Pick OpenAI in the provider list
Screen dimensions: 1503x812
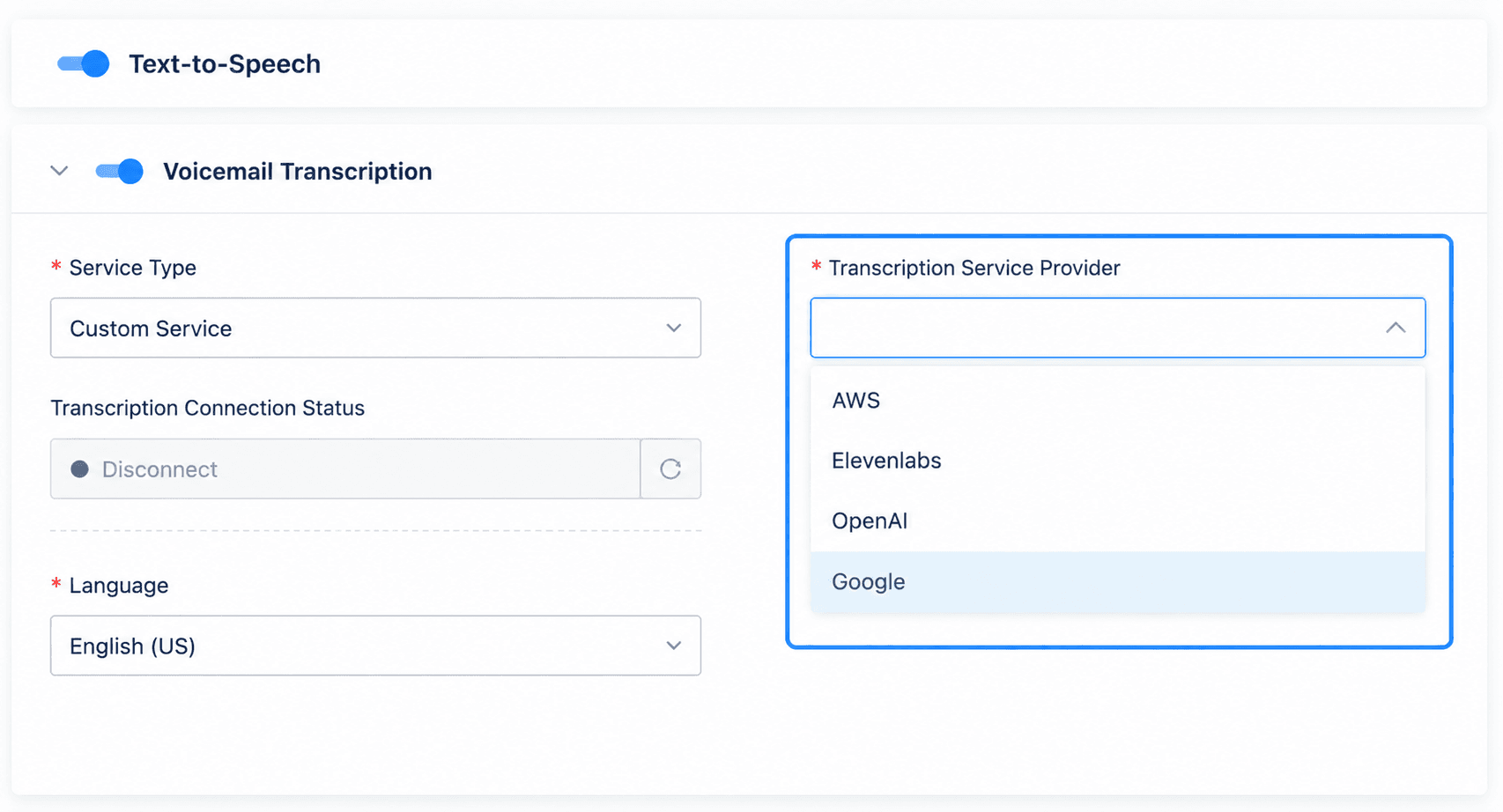[1117, 520]
